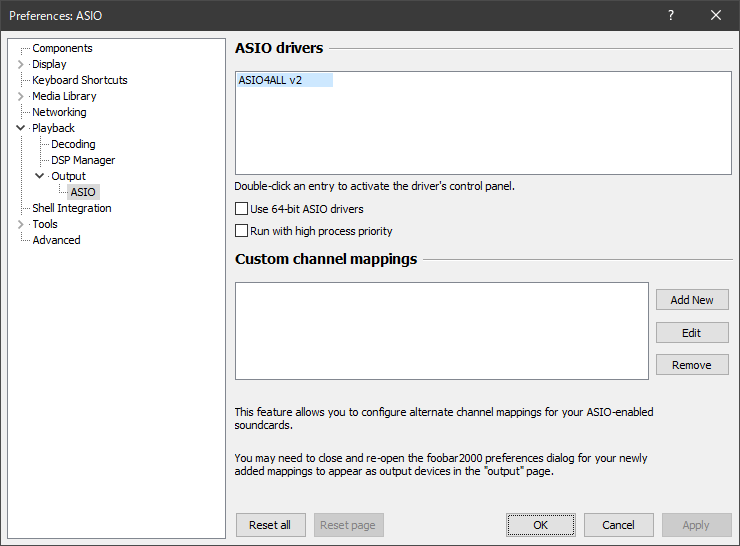Toggle Run with high process priority
This screenshot has width=740, height=546.
pyautogui.click(x=241, y=231)
